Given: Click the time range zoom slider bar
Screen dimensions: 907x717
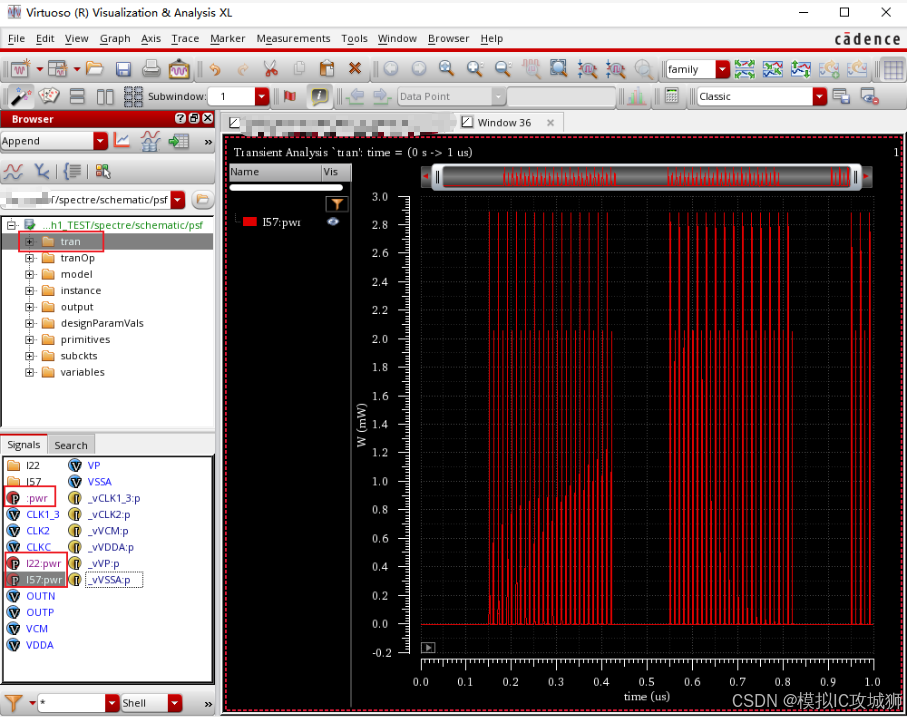Looking at the screenshot, I should [x=640, y=178].
